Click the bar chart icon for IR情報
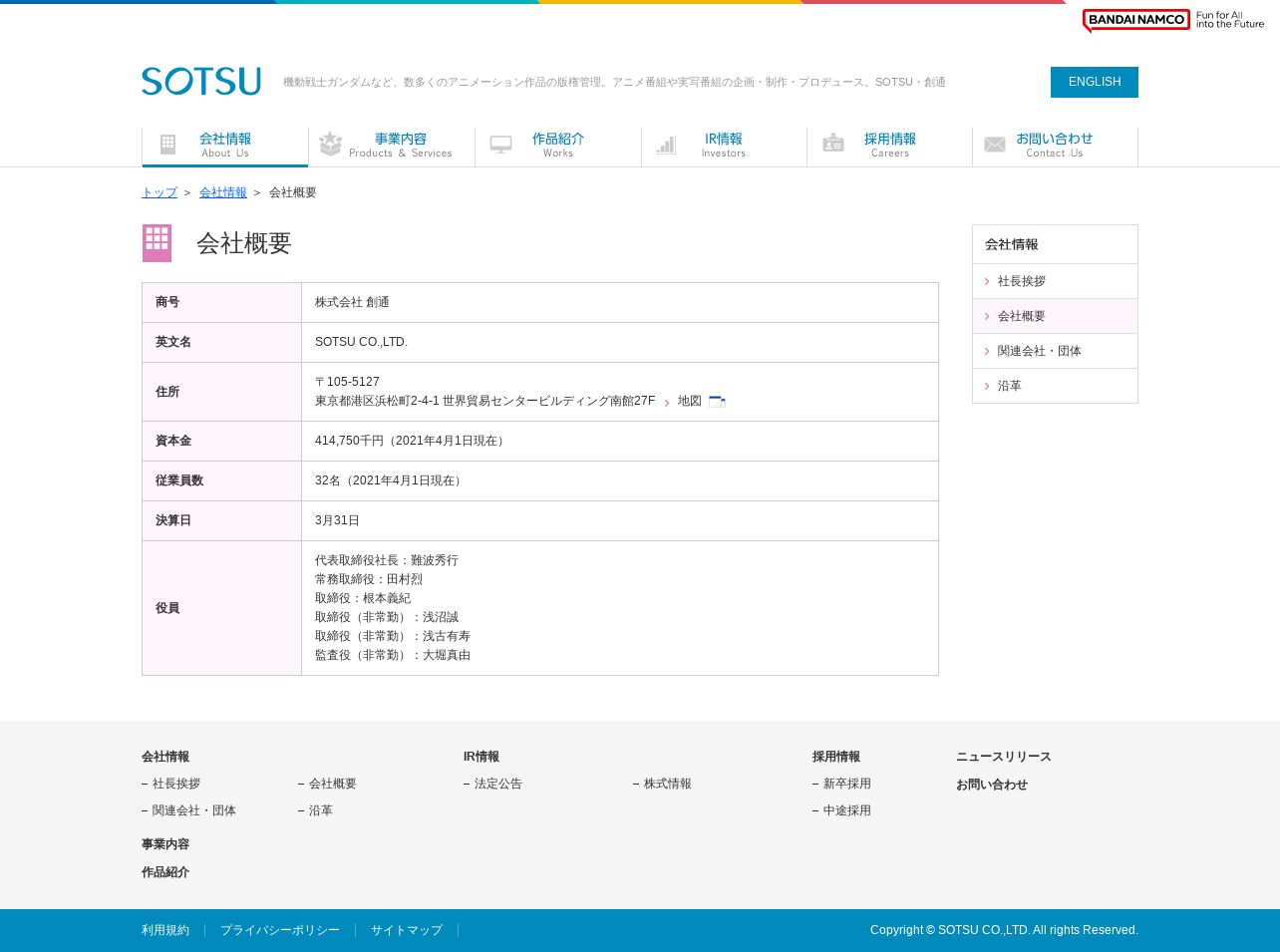 click(666, 145)
